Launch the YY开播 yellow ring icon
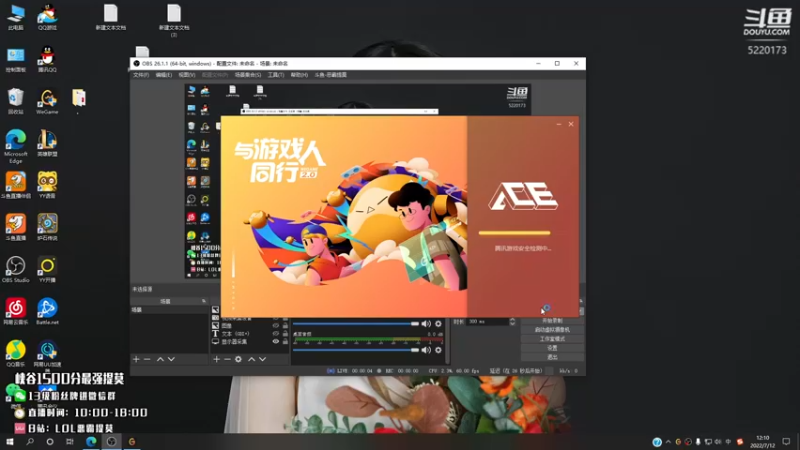This screenshot has width=800, height=450. click(47, 270)
